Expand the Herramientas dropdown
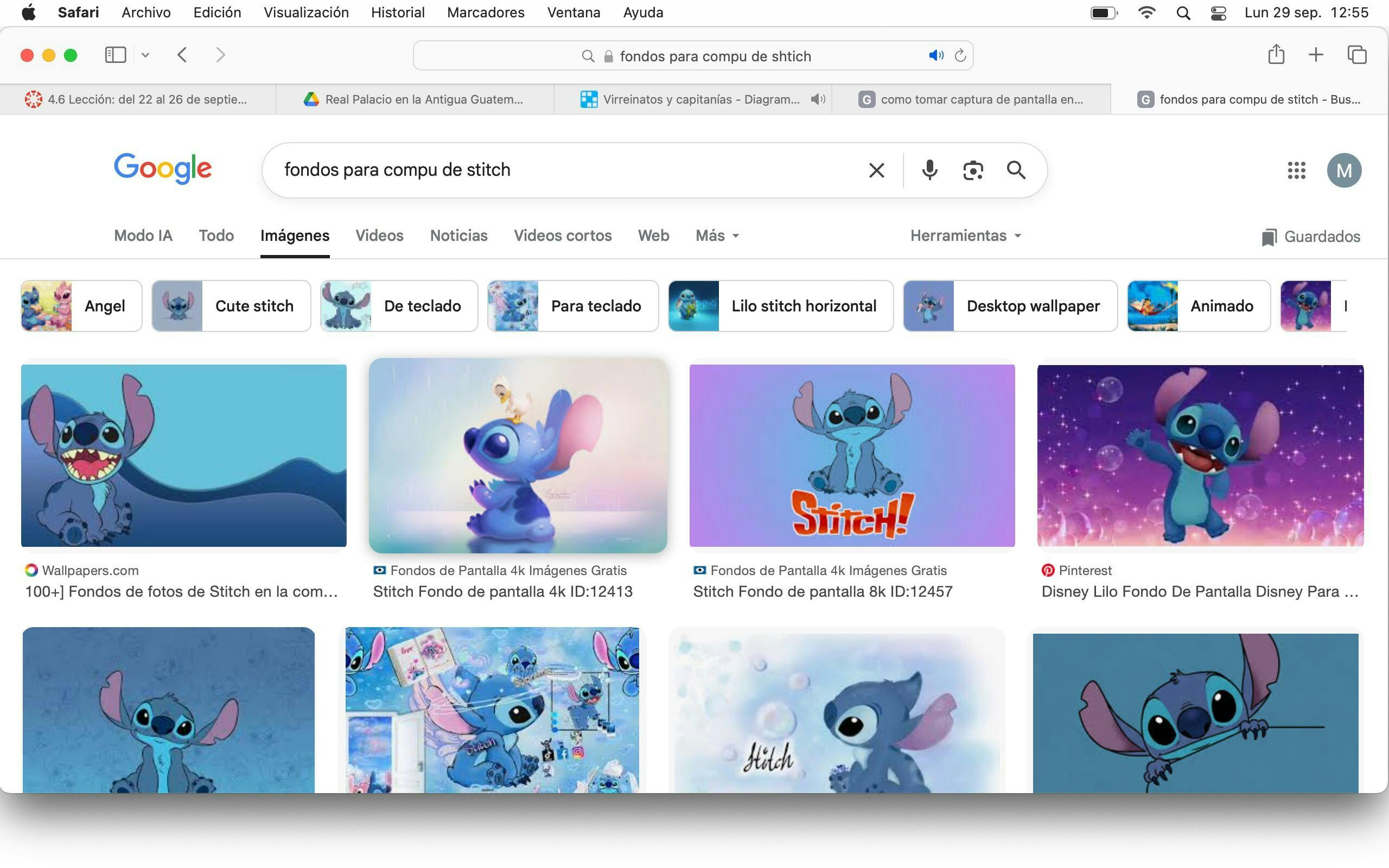Image resolution: width=1389 pixels, height=868 pixels. click(x=965, y=235)
